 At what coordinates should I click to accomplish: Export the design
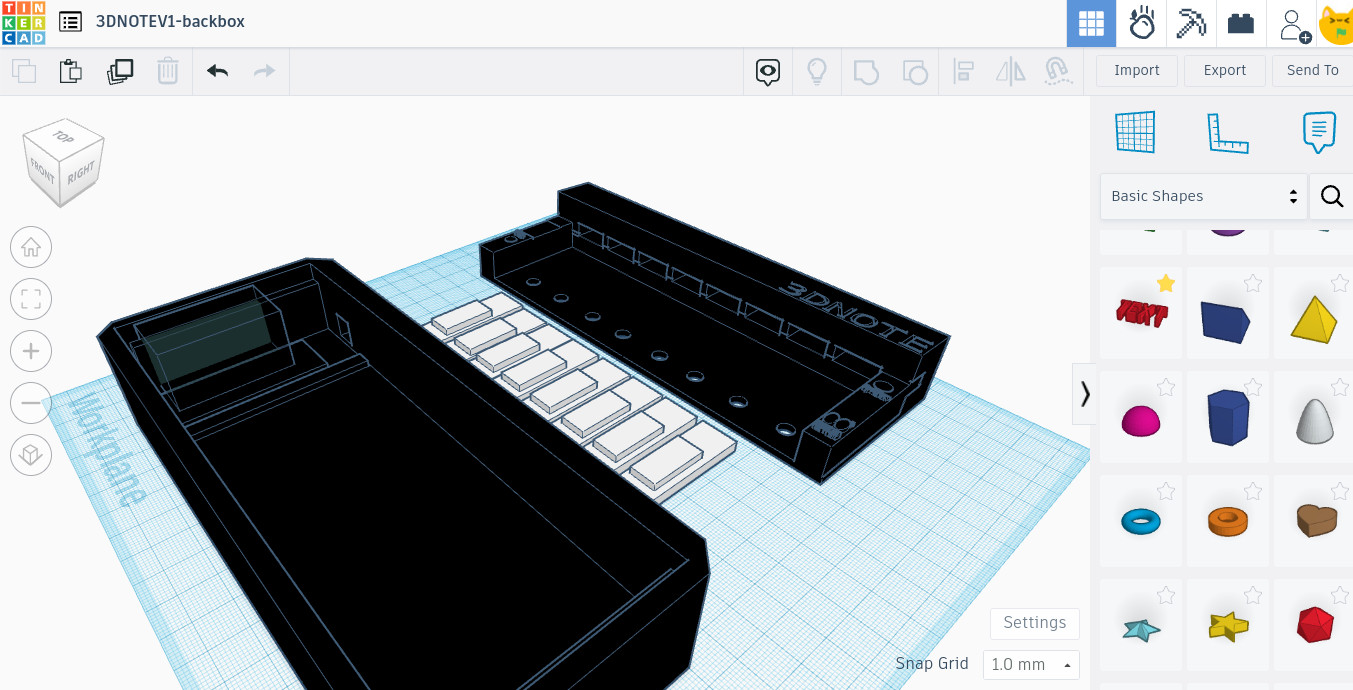tap(1224, 70)
